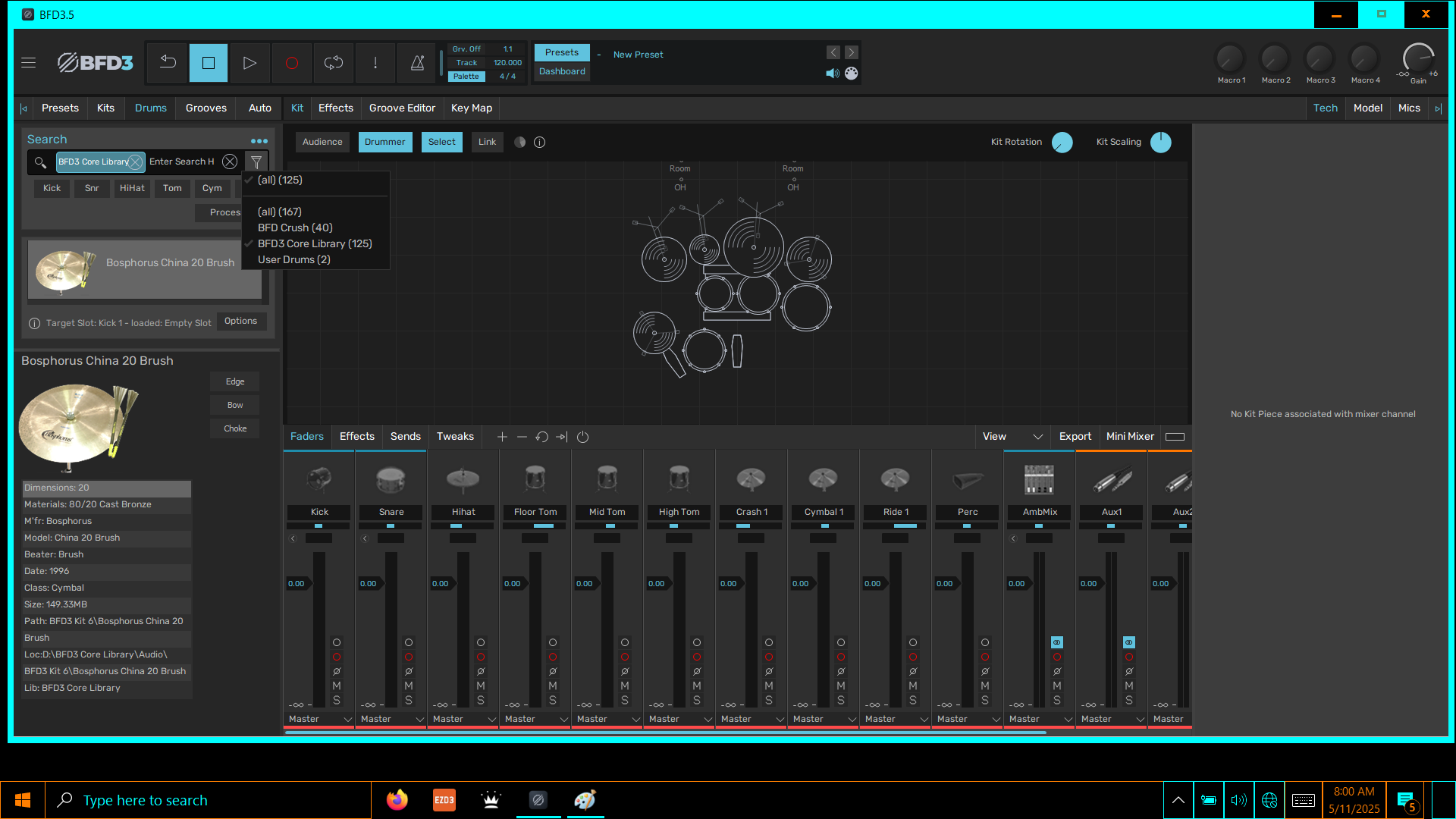Screen dimensions: 1456x819
Task: Toggle the half-shaded circle view icon
Action: point(519,142)
